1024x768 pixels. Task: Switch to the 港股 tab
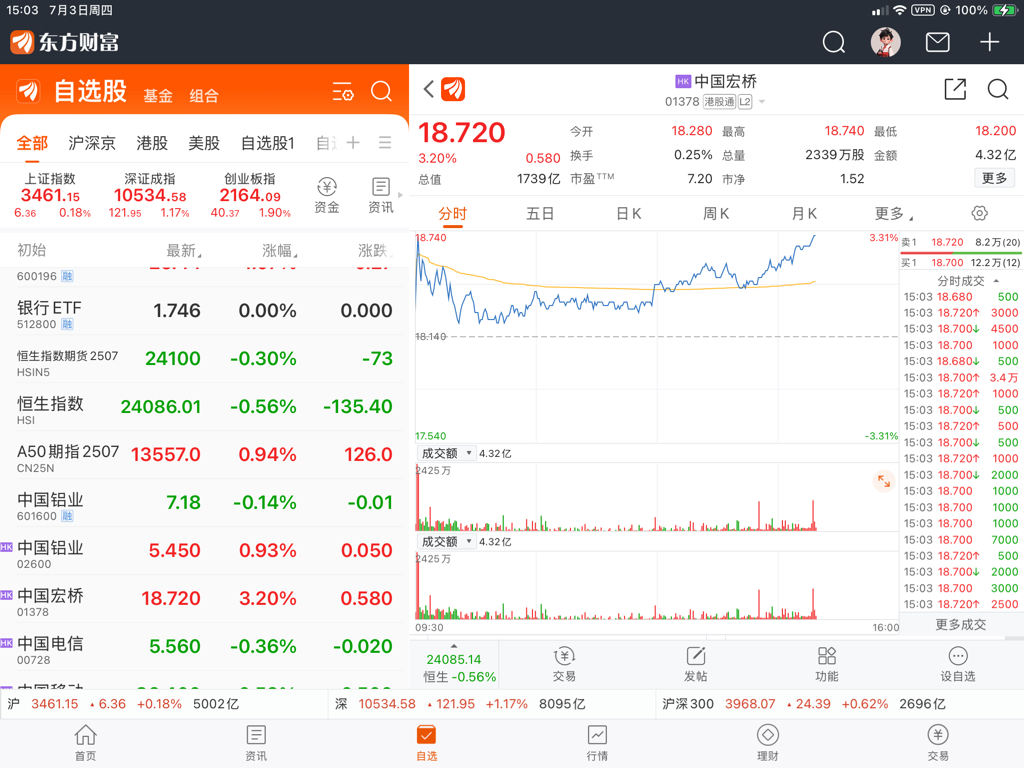pos(152,143)
